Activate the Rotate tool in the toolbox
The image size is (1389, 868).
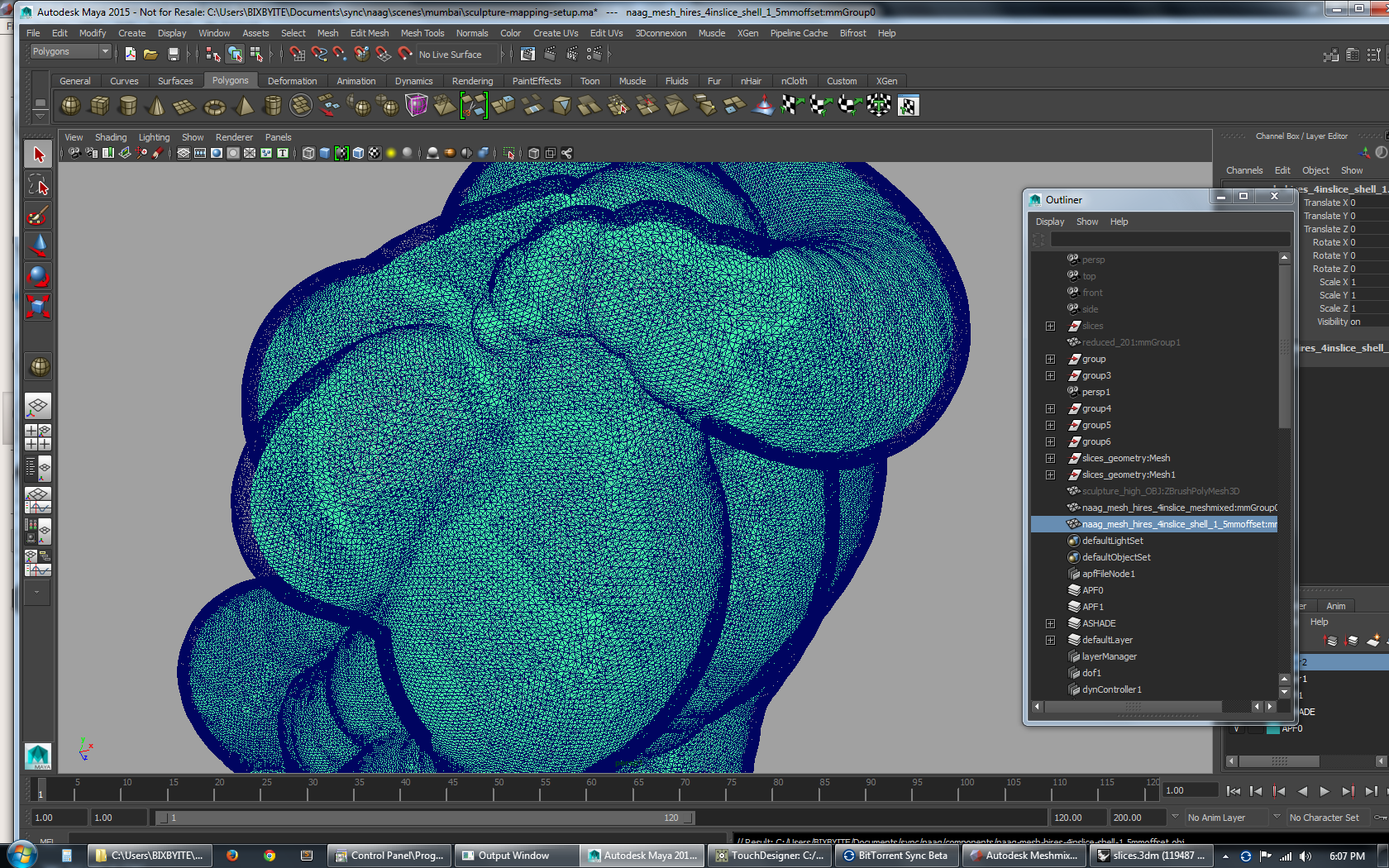click(x=38, y=276)
